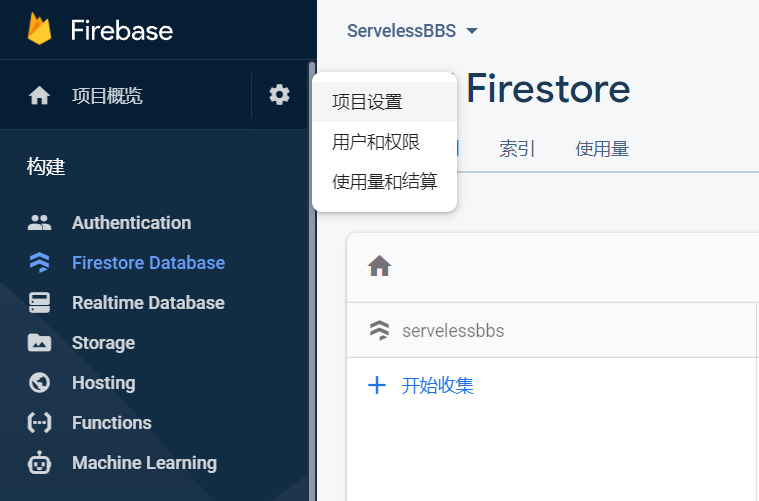Open Realtime Database in the sidebar
The width and height of the screenshot is (759, 501).
click(148, 303)
